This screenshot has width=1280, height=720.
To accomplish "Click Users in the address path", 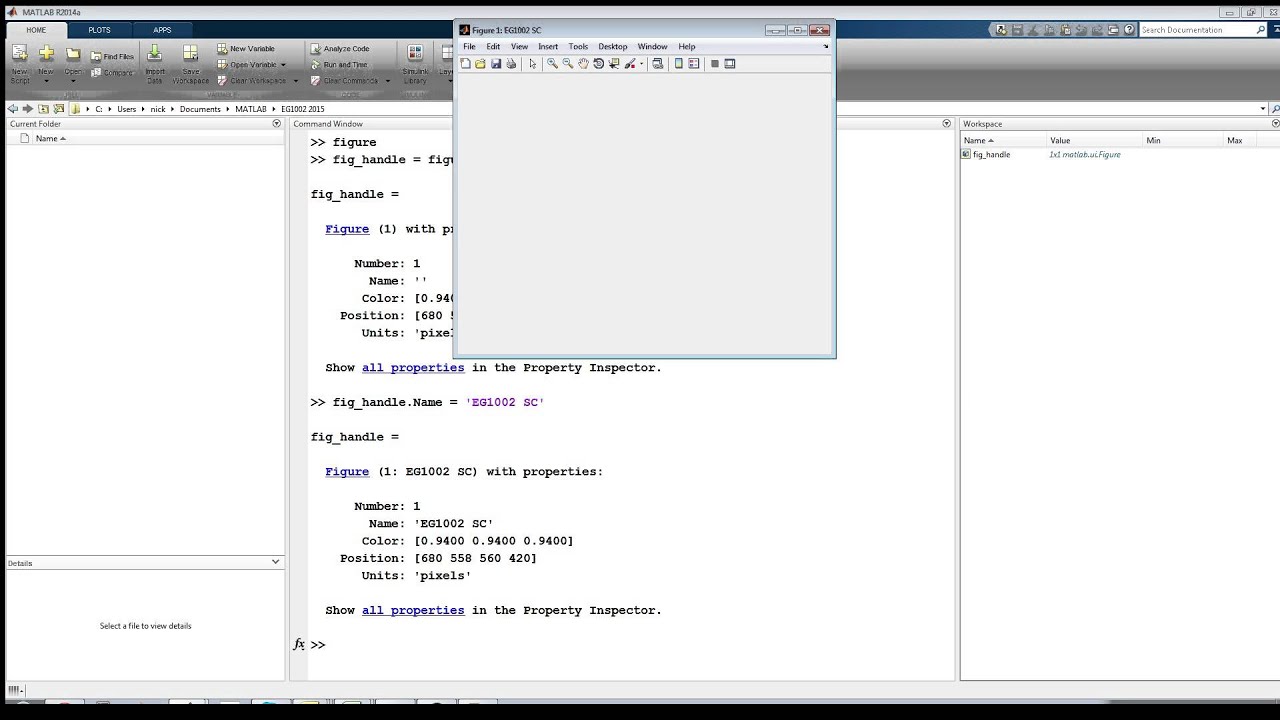I will (x=126, y=109).
